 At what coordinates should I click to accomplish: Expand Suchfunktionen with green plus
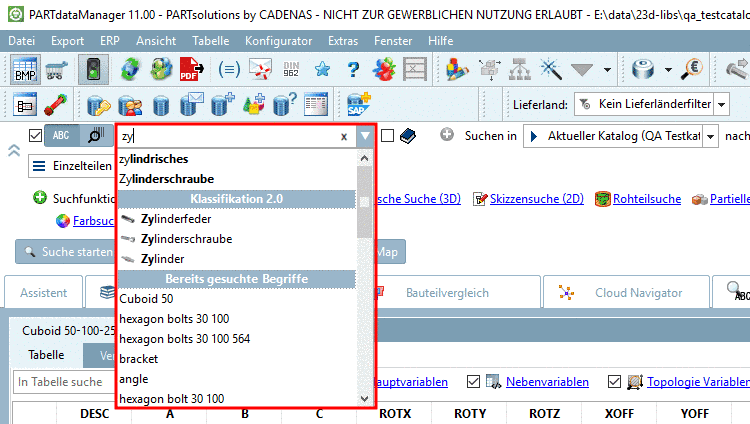(x=40, y=197)
